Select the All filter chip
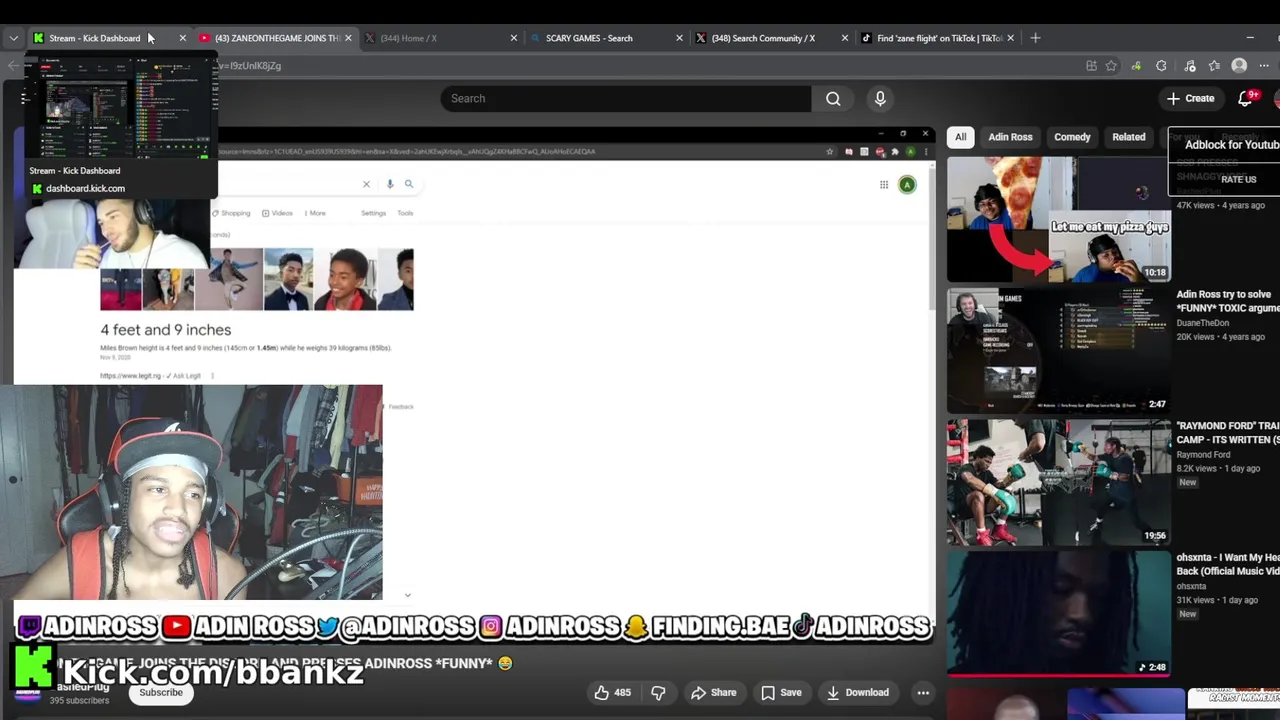The width and height of the screenshot is (1280, 720). [960, 137]
